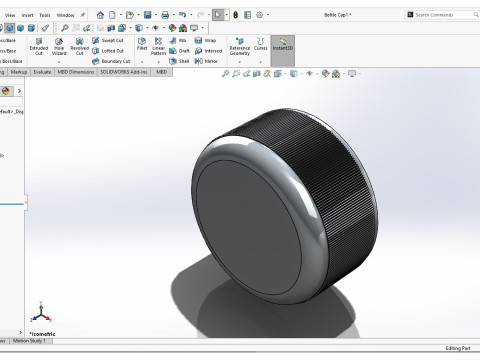Expand the Curves flyout arrow
Viewport: 480px width, 360px height.
[x=260, y=62]
